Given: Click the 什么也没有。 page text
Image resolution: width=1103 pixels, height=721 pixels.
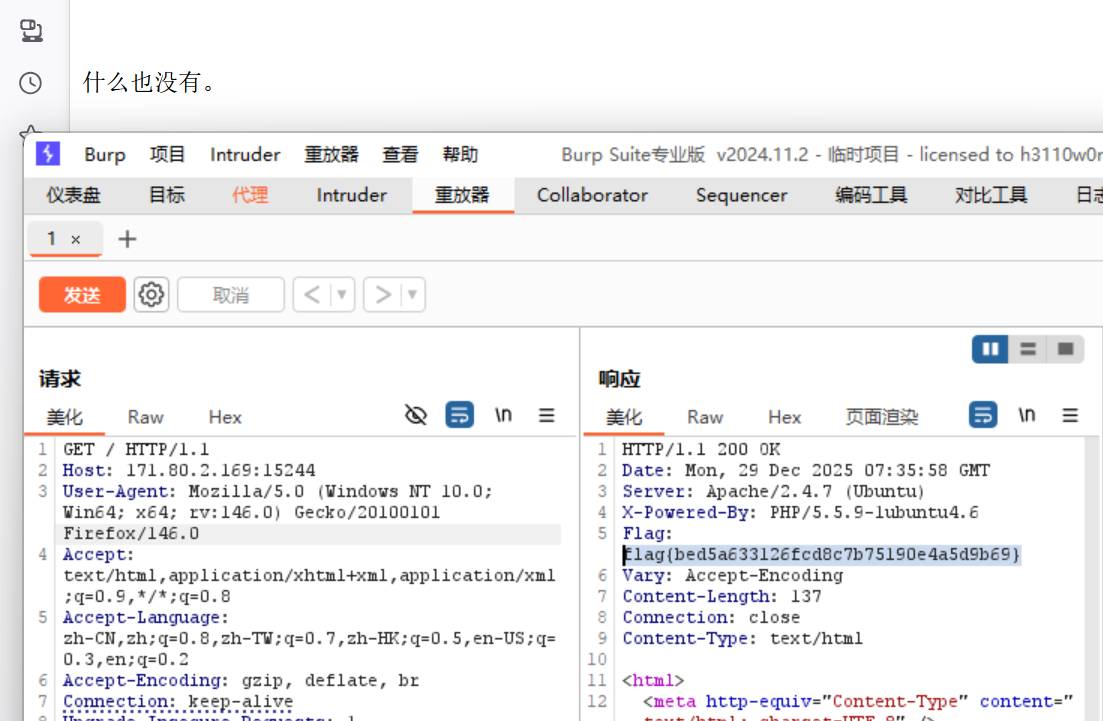Looking at the screenshot, I should coord(151,82).
